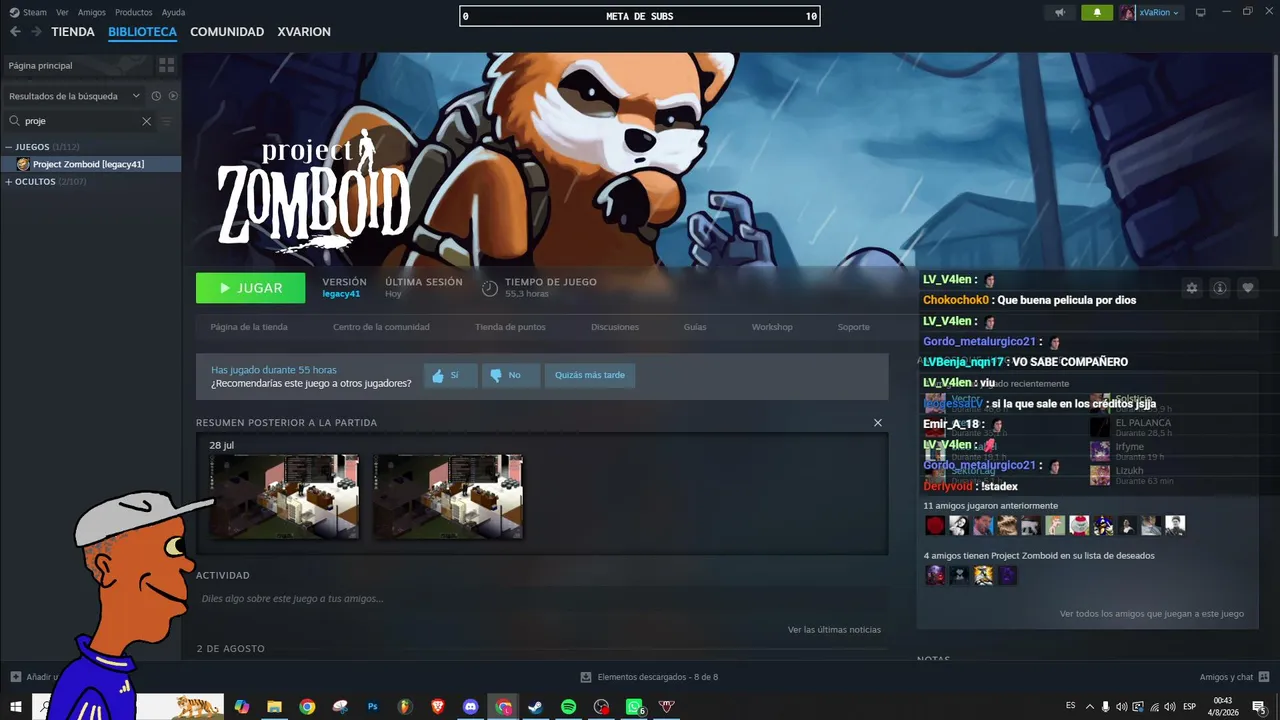Open Brave browser from the taskbar
The height and width of the screenshot is (720, 1280).
[438, 707]
